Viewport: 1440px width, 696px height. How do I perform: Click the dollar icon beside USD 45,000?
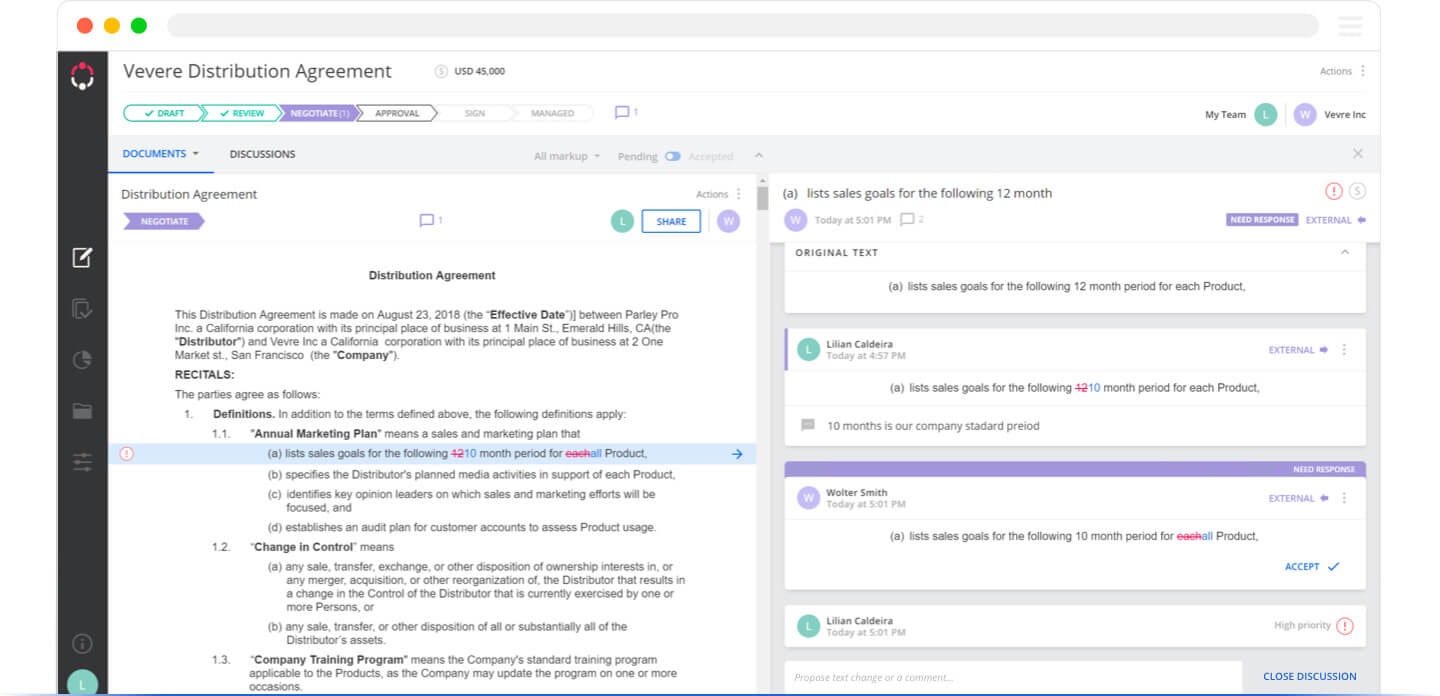[441, 71]
